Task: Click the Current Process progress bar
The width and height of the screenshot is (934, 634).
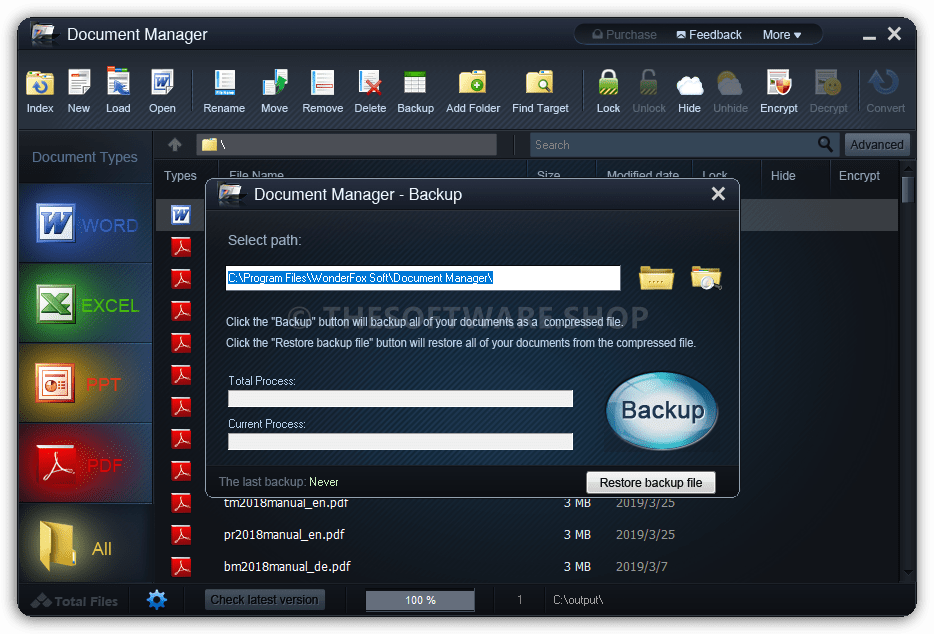Action: (400, 442)
